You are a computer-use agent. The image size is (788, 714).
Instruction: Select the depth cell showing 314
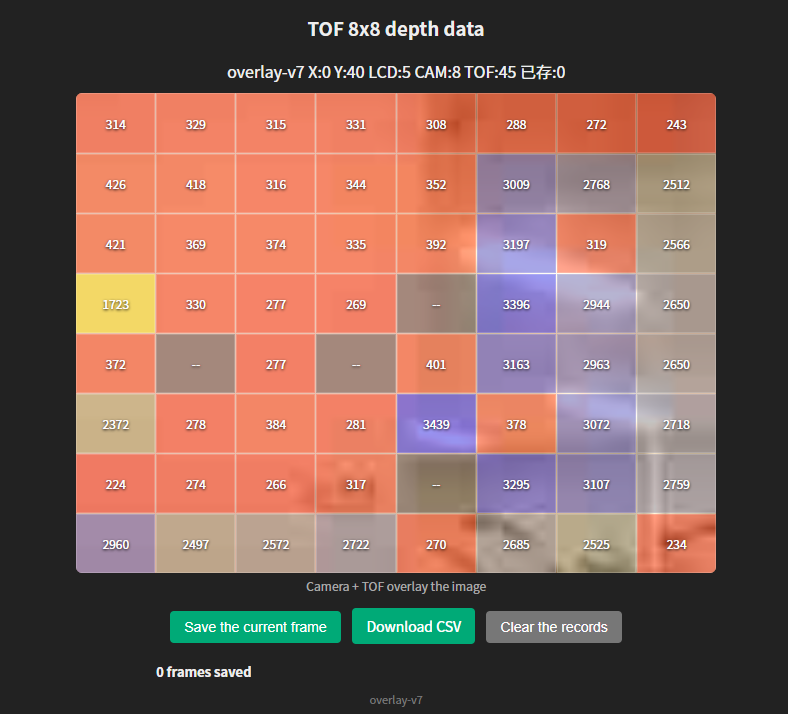click(x=116, y=124)
